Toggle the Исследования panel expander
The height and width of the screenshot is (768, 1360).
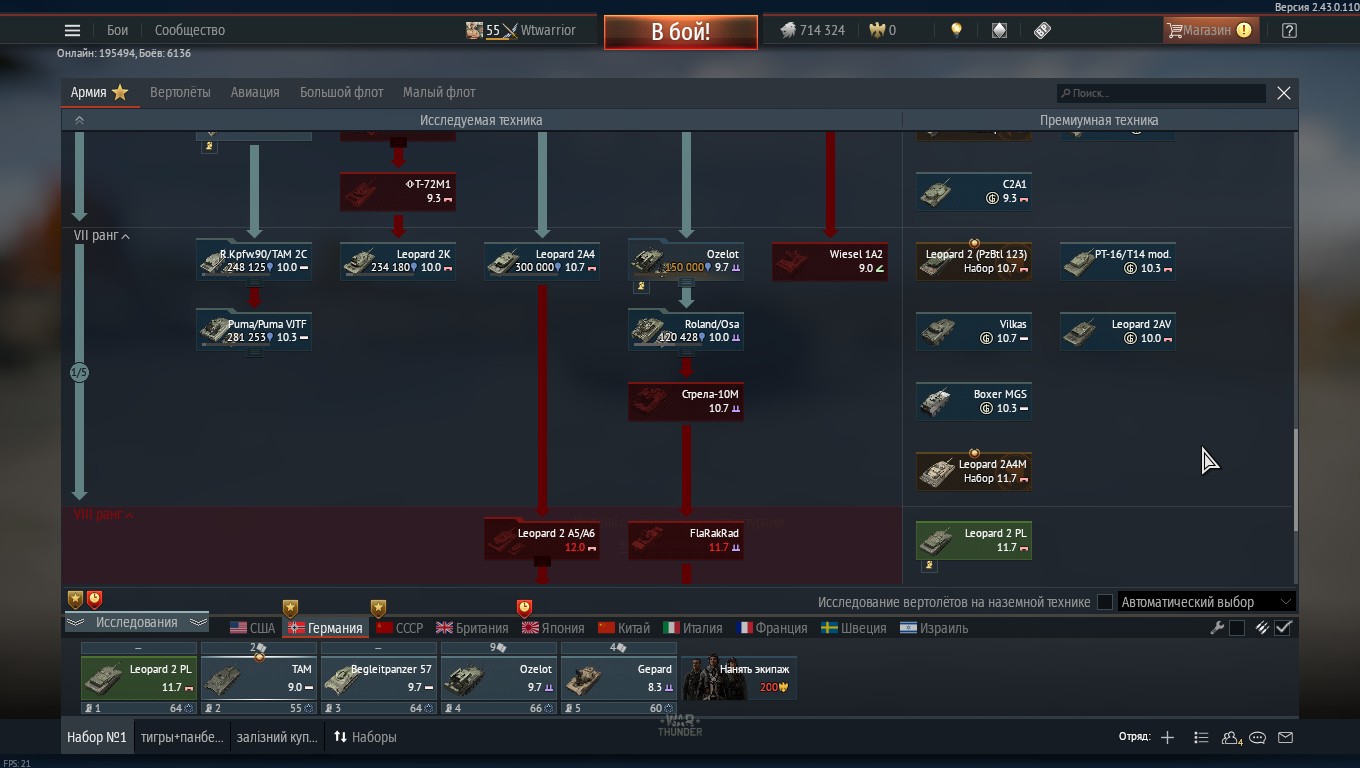(136, 622)
